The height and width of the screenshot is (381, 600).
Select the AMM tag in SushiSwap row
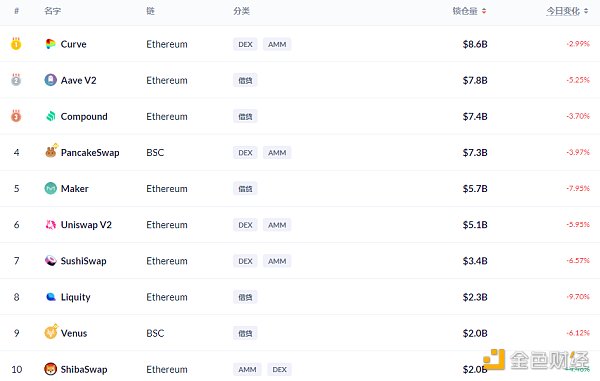[x=277, y=261]
